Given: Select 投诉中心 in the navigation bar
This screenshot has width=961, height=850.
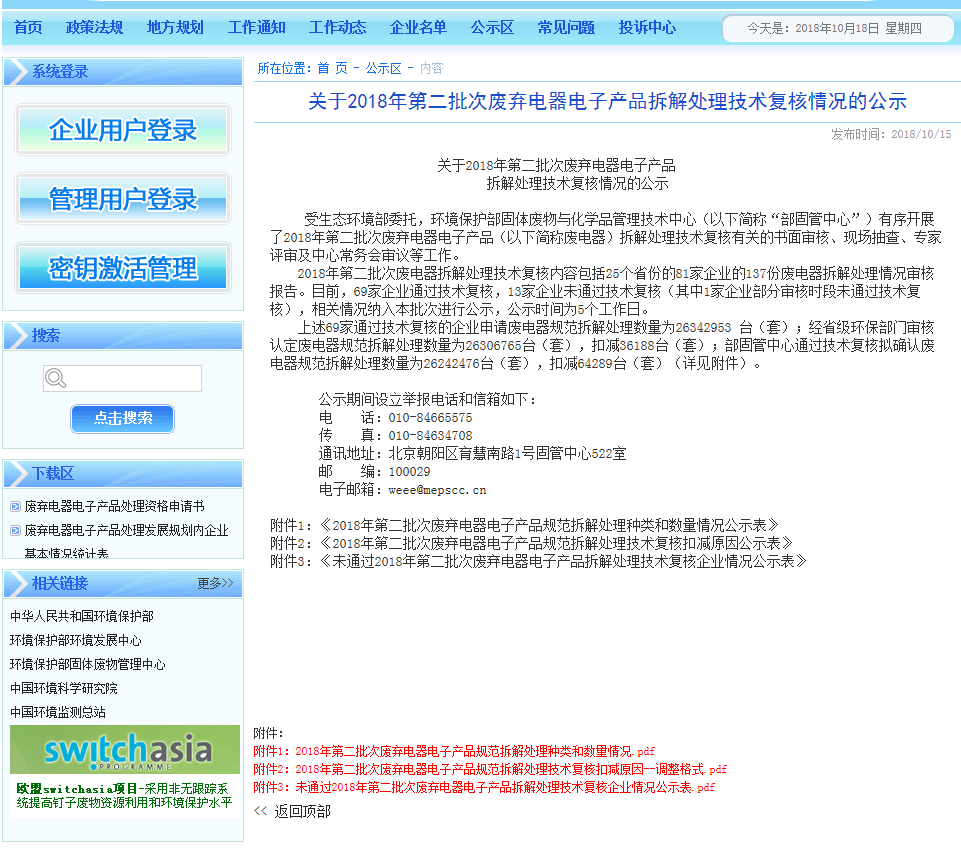Looking at the screenshot, I should (x=647, y=27).
